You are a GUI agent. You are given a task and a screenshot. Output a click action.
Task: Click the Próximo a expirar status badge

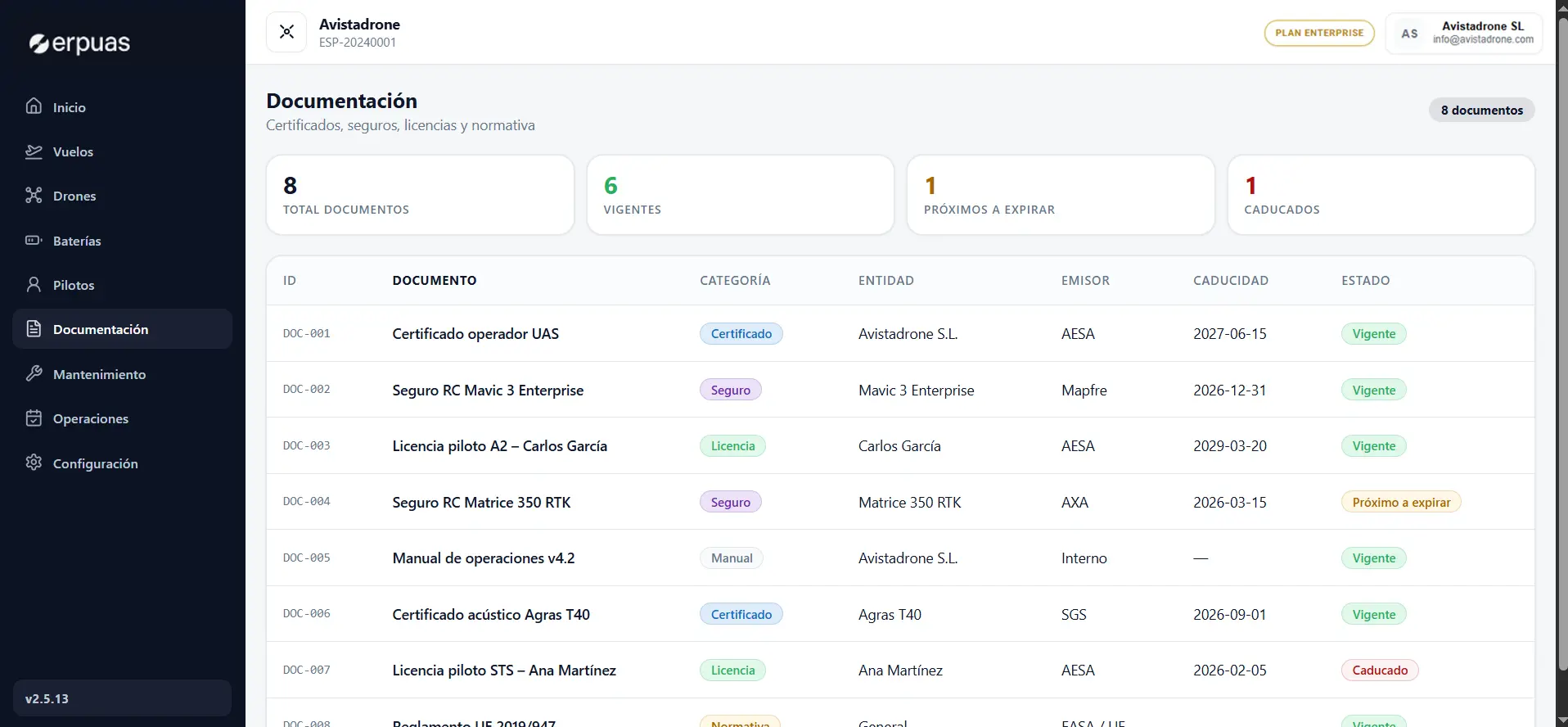coord(1401,502)
